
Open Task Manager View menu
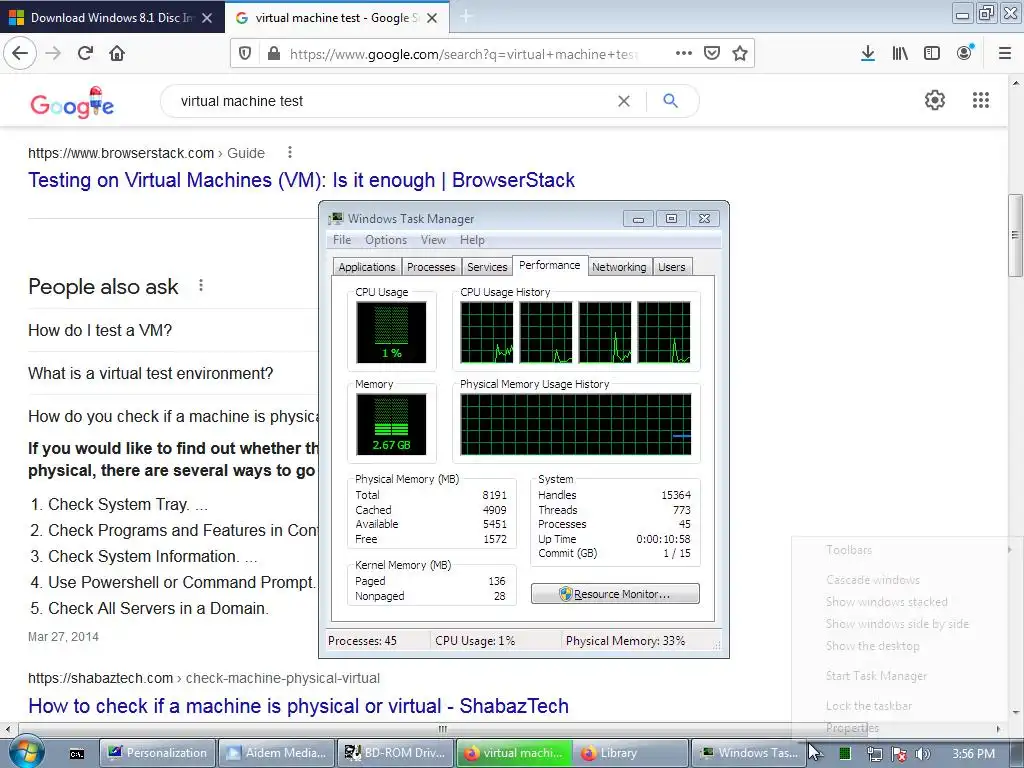click(x=433, y=240)
